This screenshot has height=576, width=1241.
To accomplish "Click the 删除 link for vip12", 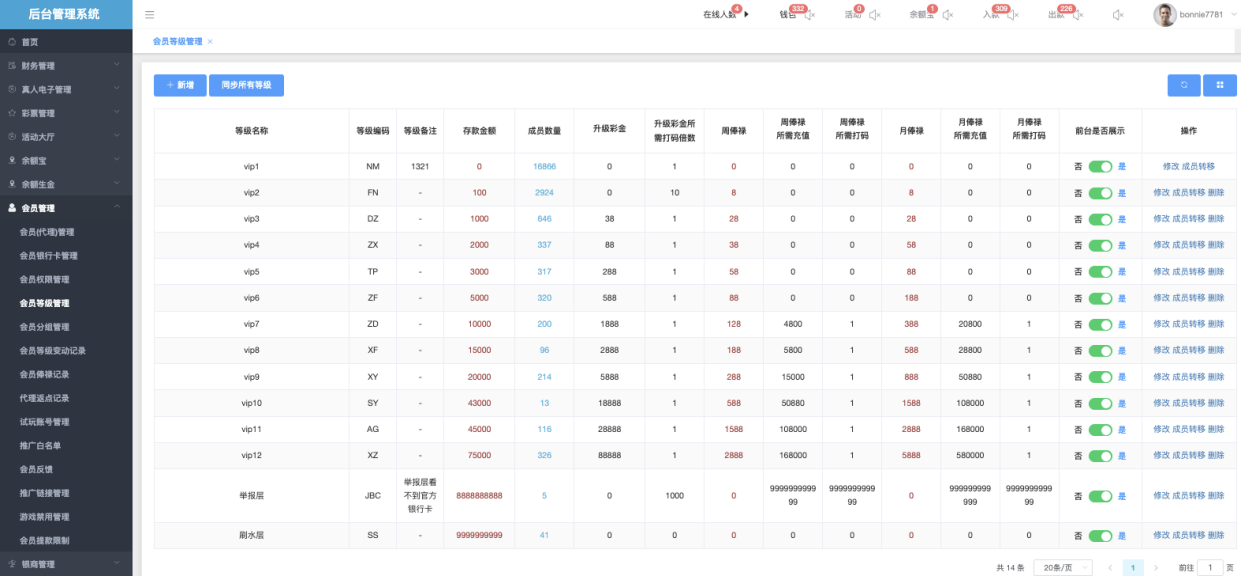I will [1216, 455].
